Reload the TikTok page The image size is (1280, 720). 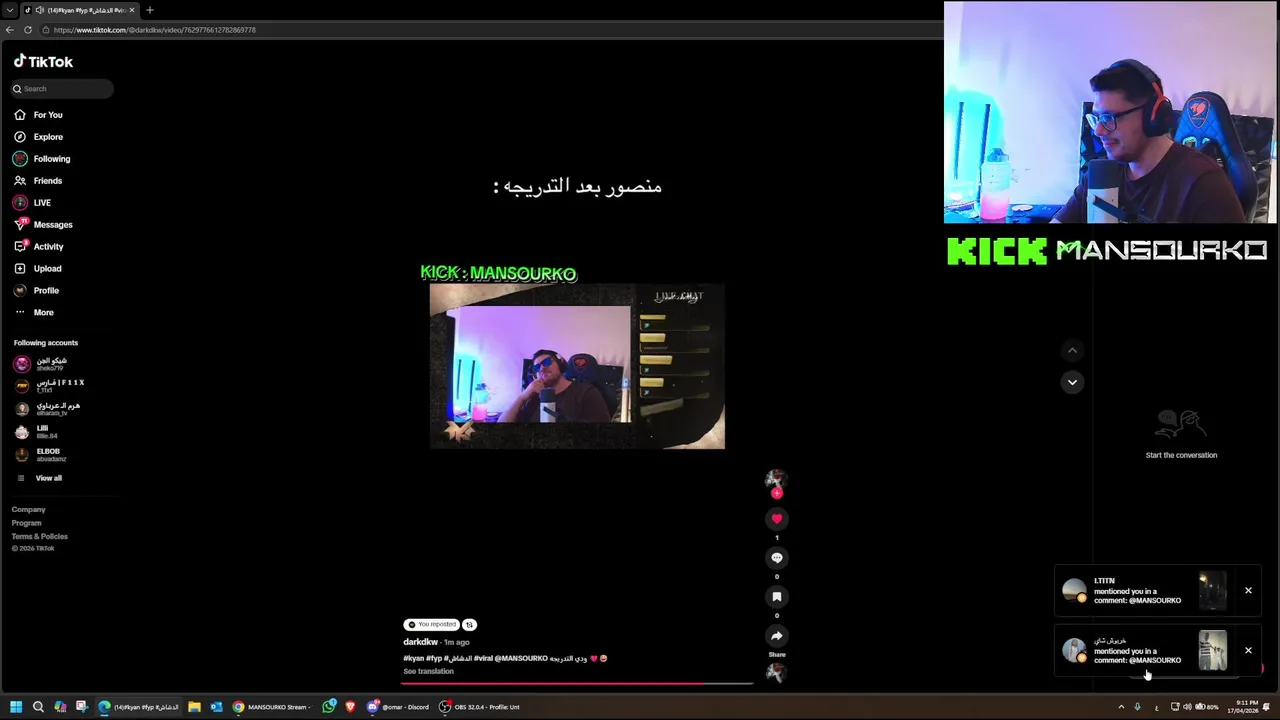pyautogui.click(x=28, y=30)
